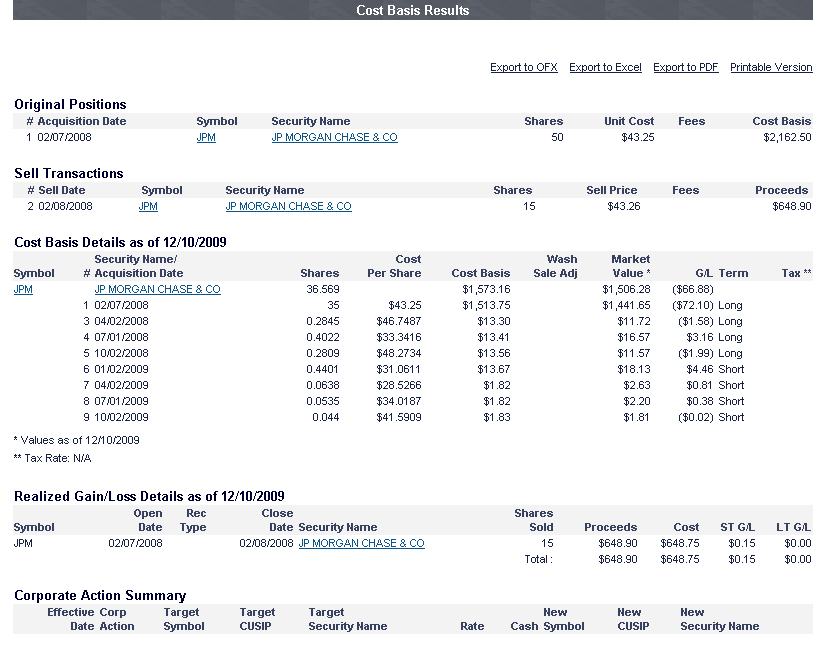Image resolution: width=838 pixels, height=647 pixels.
Task: Click the Original Positions cost basis "$2,162.50"
Action: click(787, 137)
